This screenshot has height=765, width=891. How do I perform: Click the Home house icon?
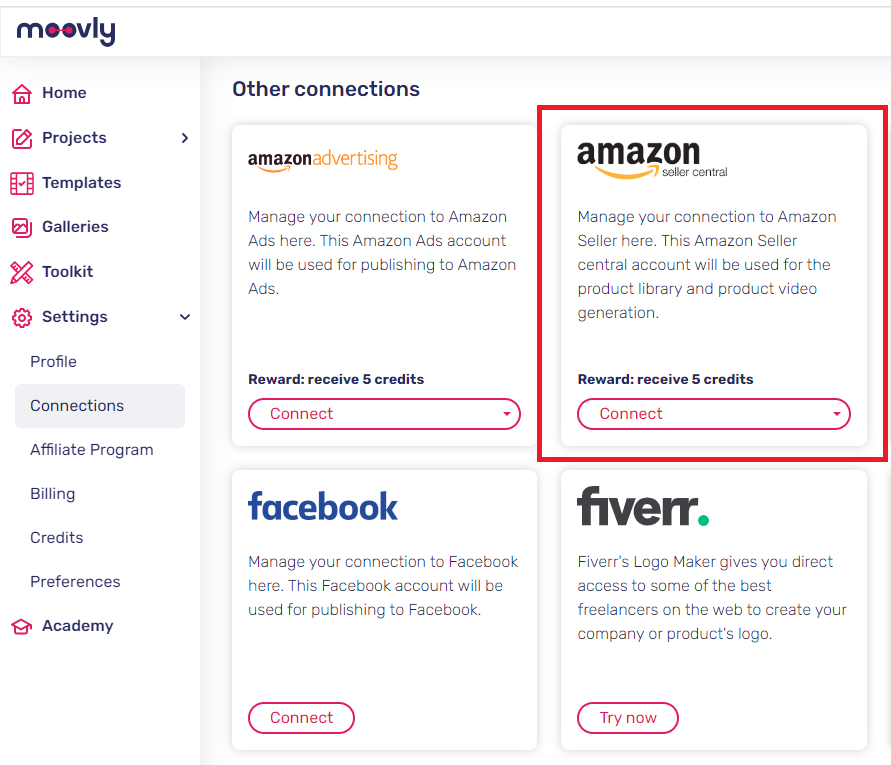pos(22,94)
